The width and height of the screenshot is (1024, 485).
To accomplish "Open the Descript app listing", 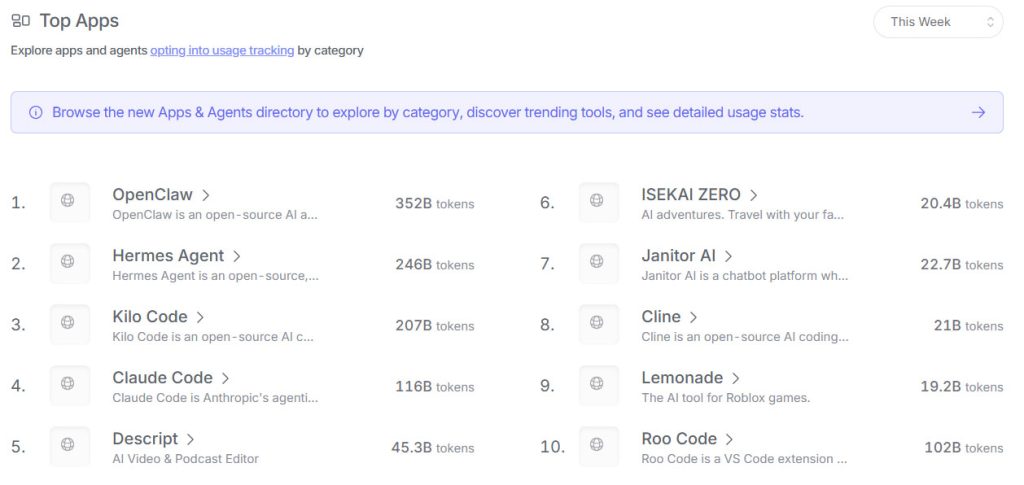I will tap(145, 439).
